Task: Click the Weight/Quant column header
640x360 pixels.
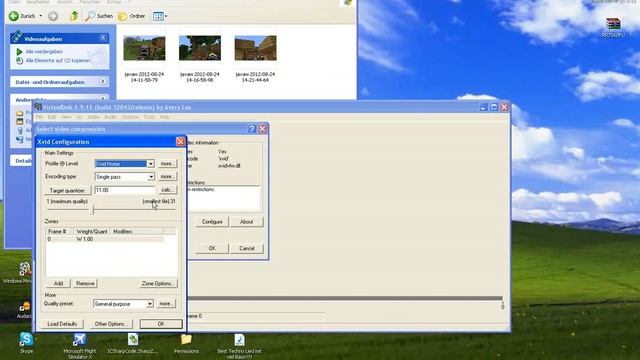Action: [x=91, y=231]
